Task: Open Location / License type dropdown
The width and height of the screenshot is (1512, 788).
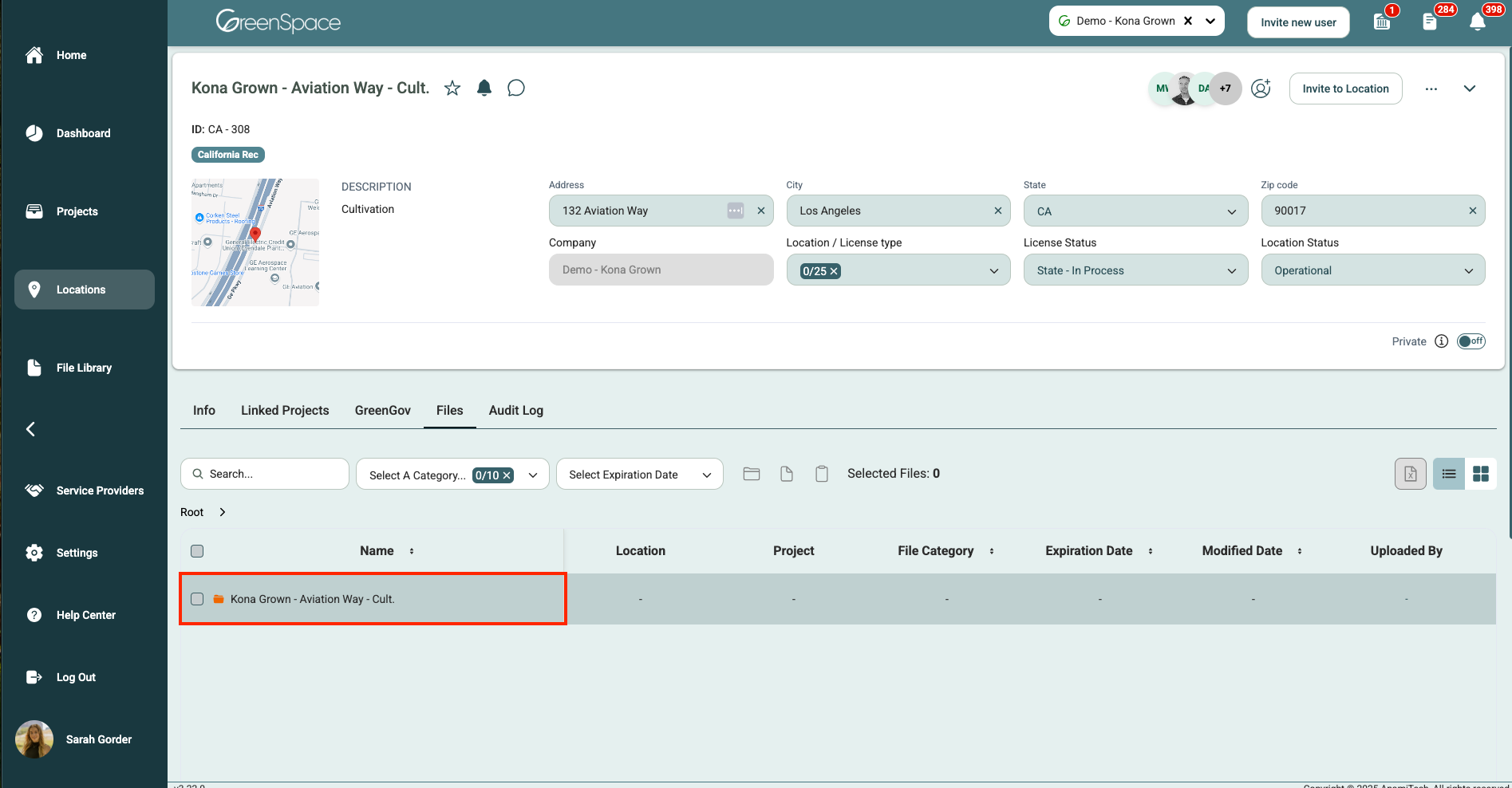Action: [x=898, y=270]
